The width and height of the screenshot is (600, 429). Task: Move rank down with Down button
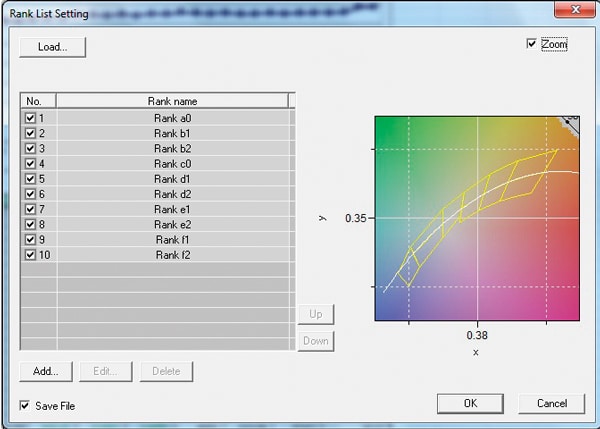pyautogui.click(x=315, y=341)
